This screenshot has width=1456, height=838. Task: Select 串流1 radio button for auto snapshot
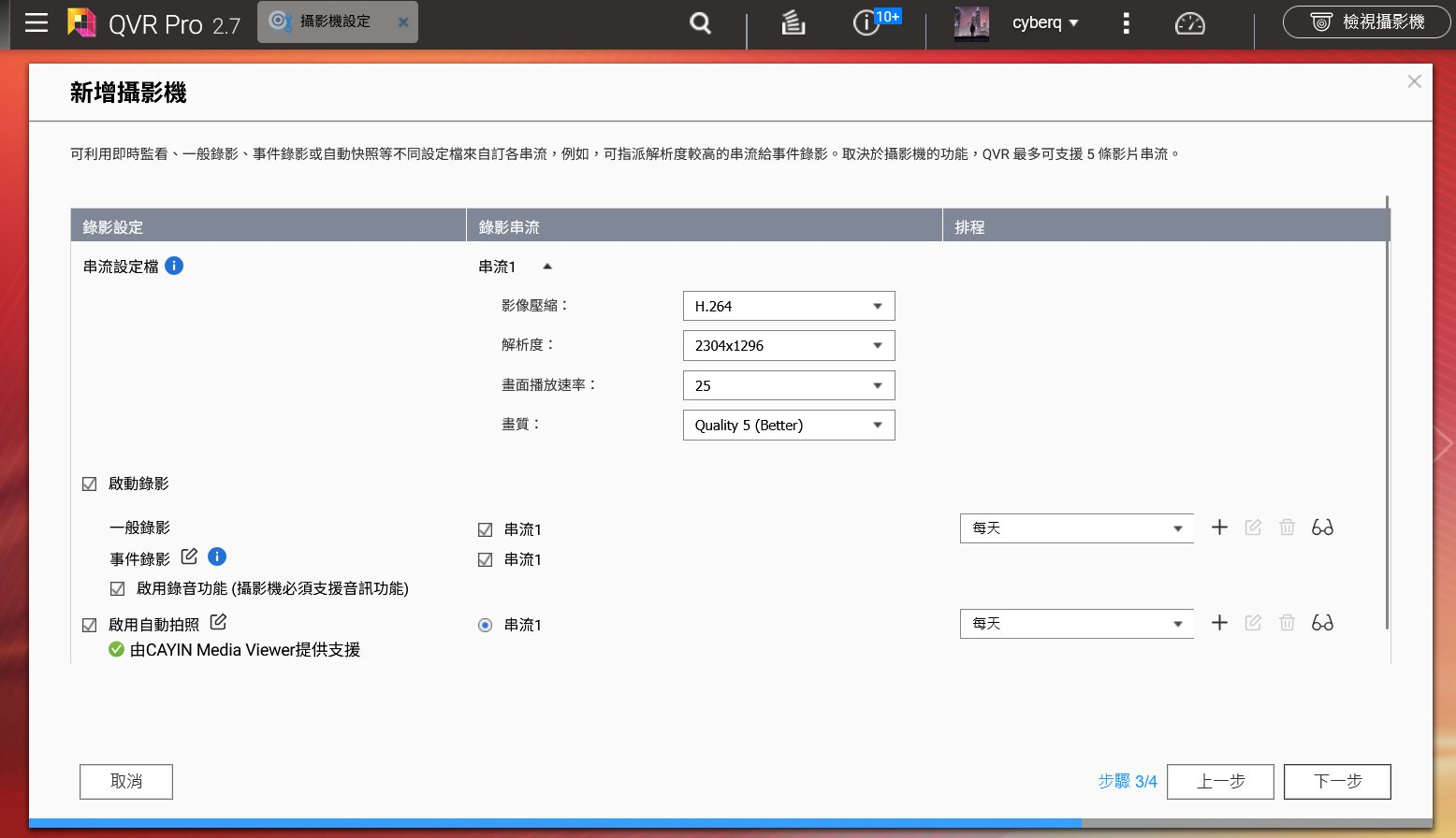pos(485,625)
